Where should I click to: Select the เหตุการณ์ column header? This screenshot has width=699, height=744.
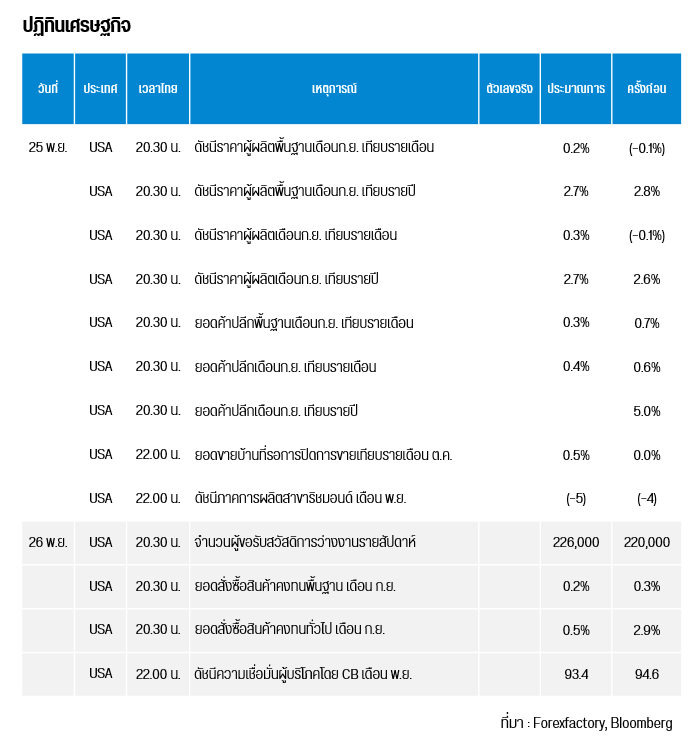point(334,89)
